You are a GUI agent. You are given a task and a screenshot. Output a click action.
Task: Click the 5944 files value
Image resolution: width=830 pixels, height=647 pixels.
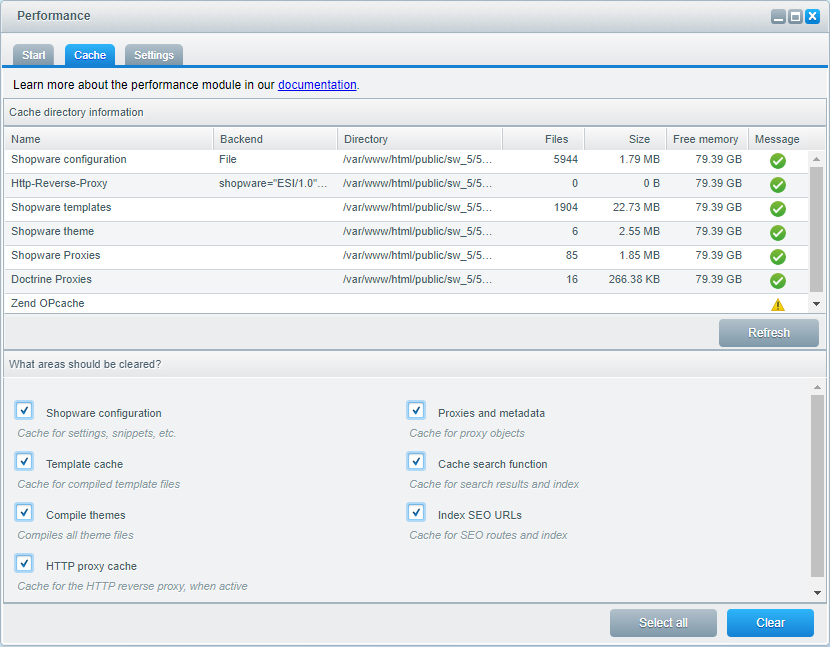click(x=565, y=159)
